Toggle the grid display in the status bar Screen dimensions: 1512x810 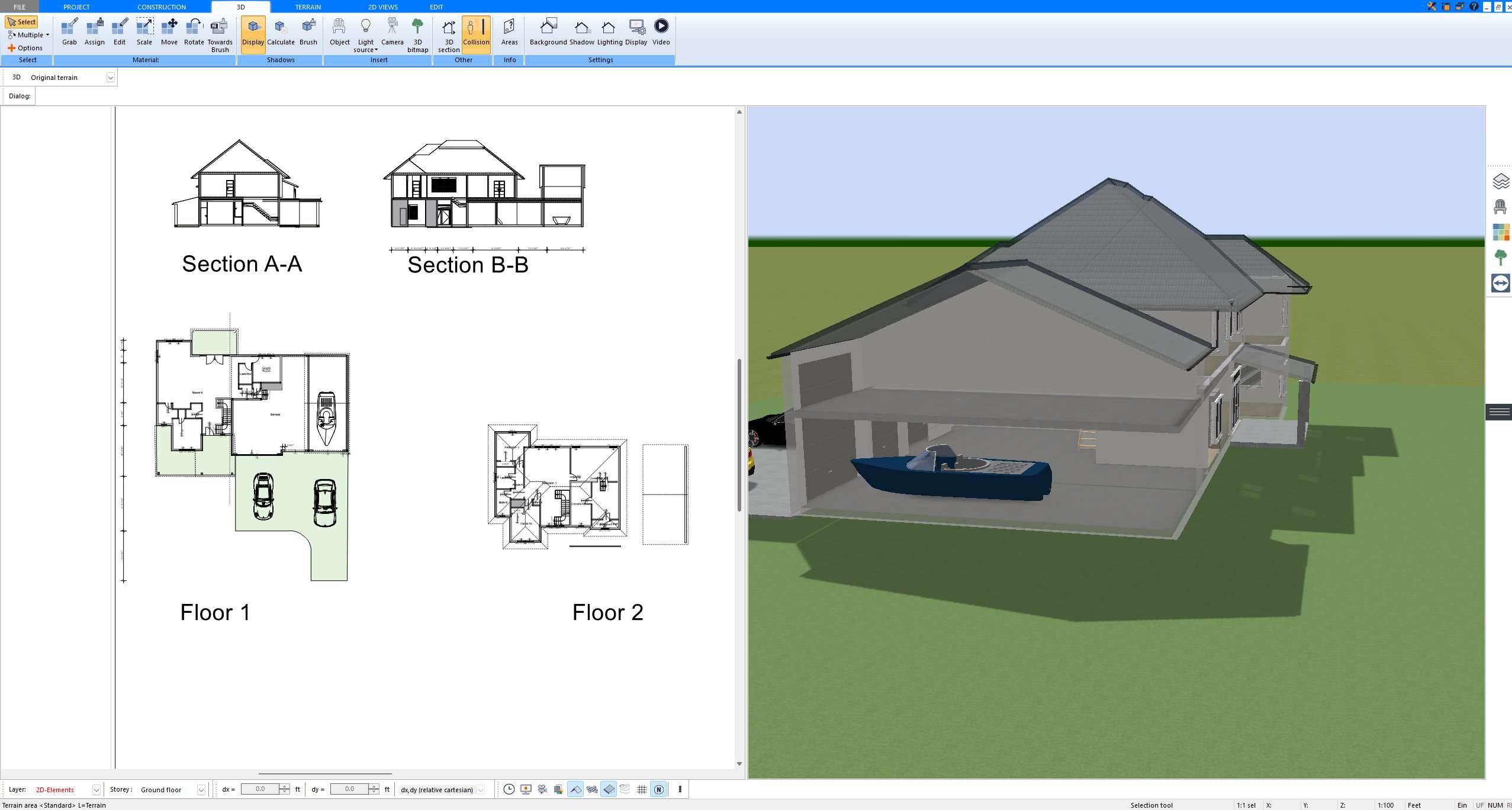tap(642, 789)
